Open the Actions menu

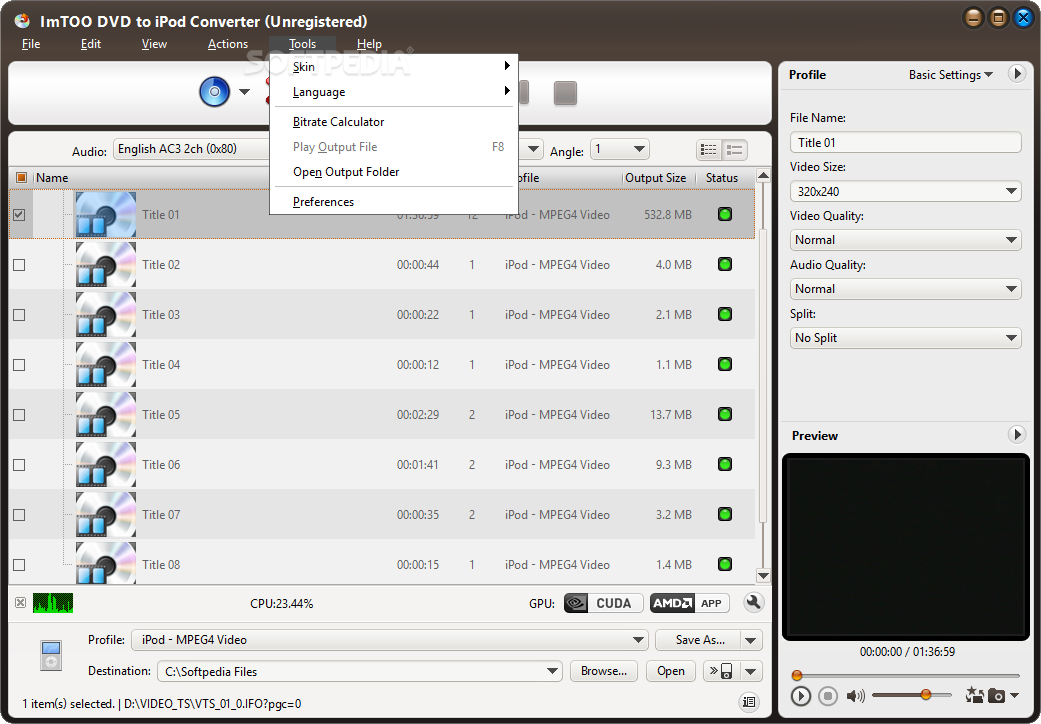(228, 44)
